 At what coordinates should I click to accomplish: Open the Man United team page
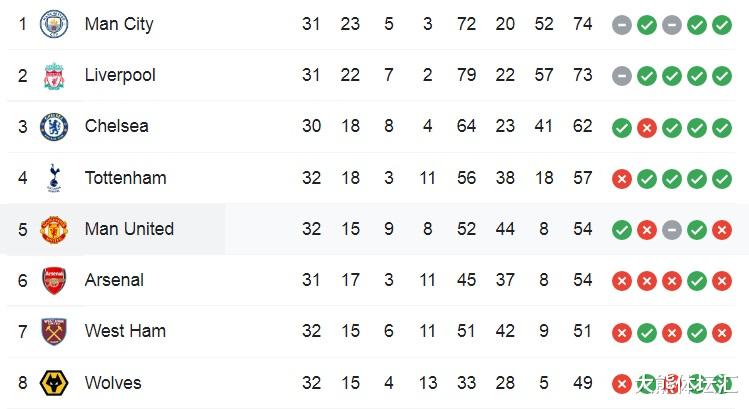tap(129, 229)
